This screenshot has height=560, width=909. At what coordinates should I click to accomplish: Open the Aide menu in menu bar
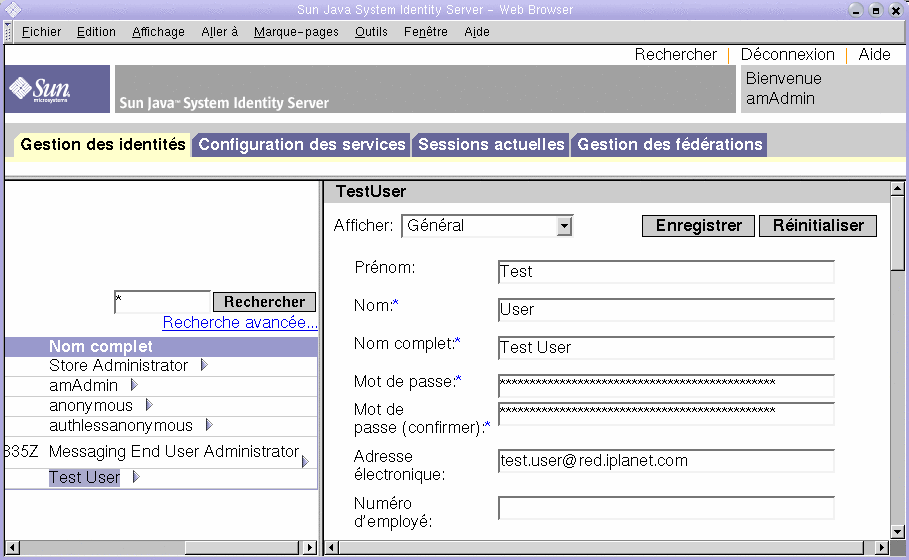coord(477,32)
